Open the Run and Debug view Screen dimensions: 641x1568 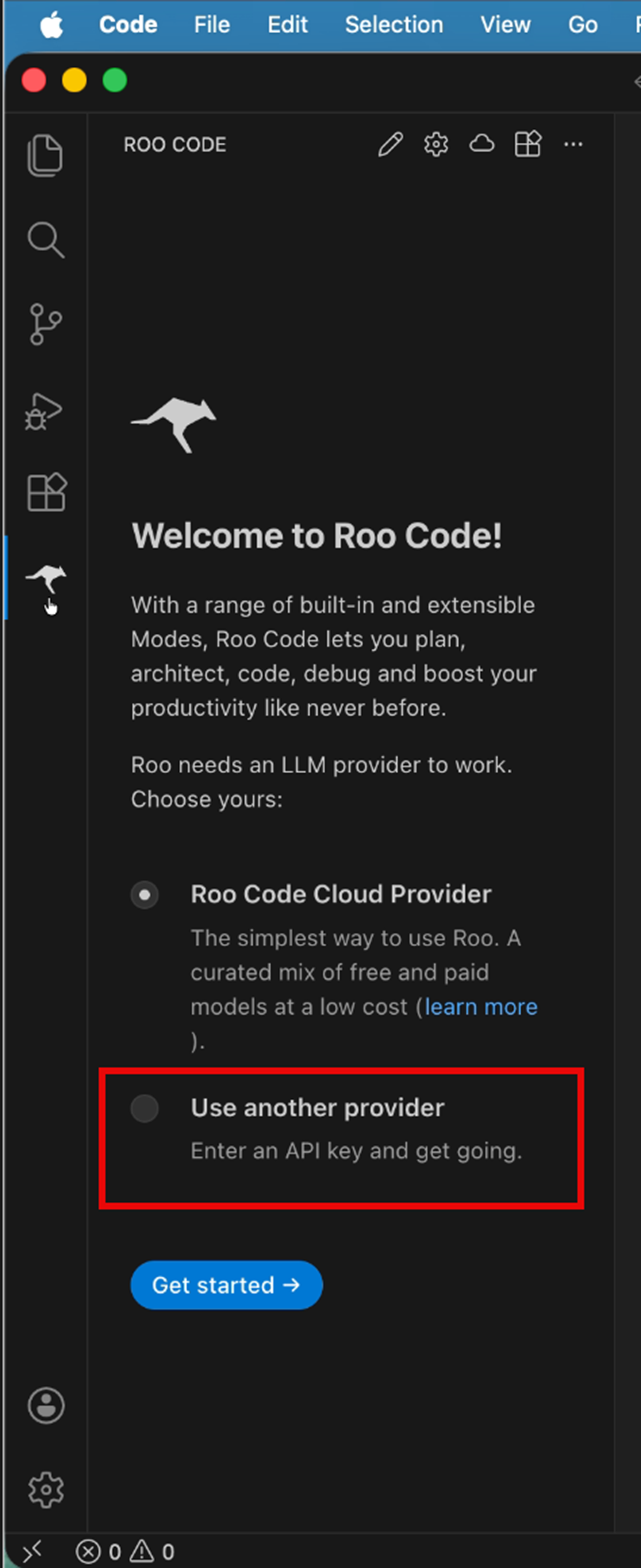44,411
